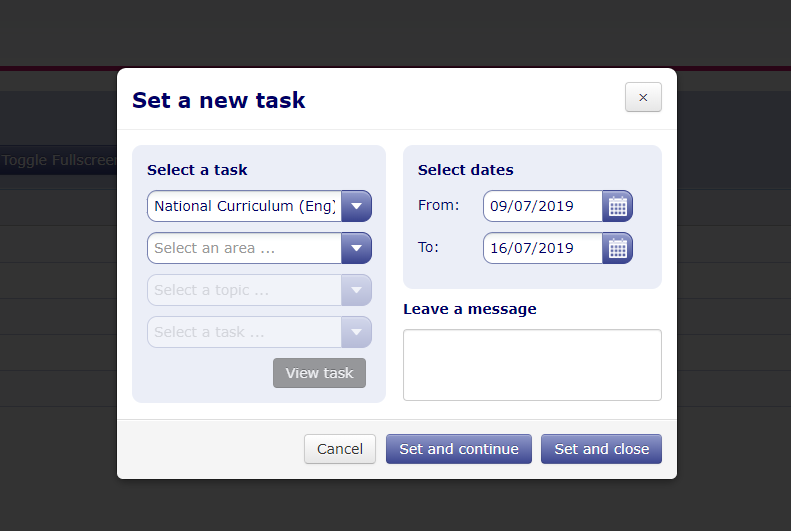The image size is (791, 531).
Task: Click the View task button
Action: 319,373
